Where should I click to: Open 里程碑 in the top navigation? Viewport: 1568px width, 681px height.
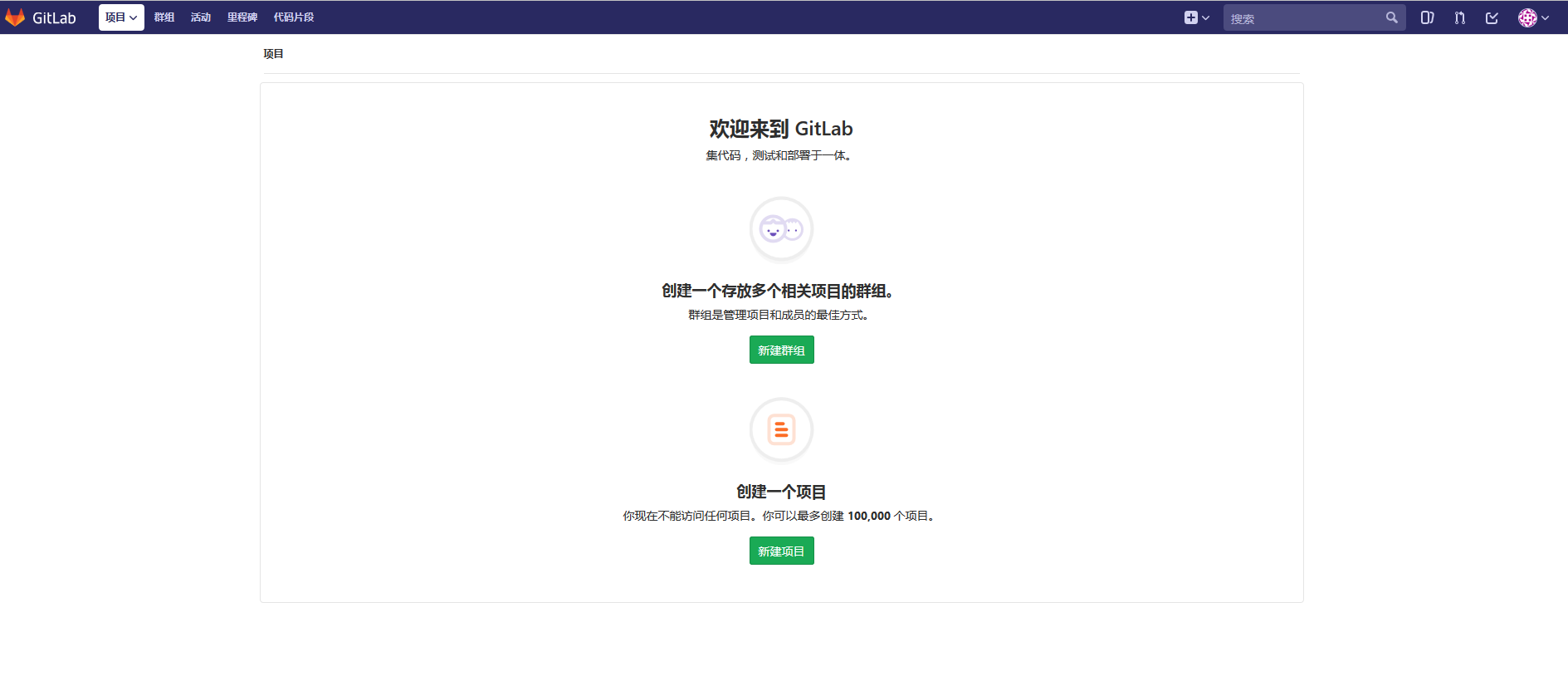click(x=242, y=17)
